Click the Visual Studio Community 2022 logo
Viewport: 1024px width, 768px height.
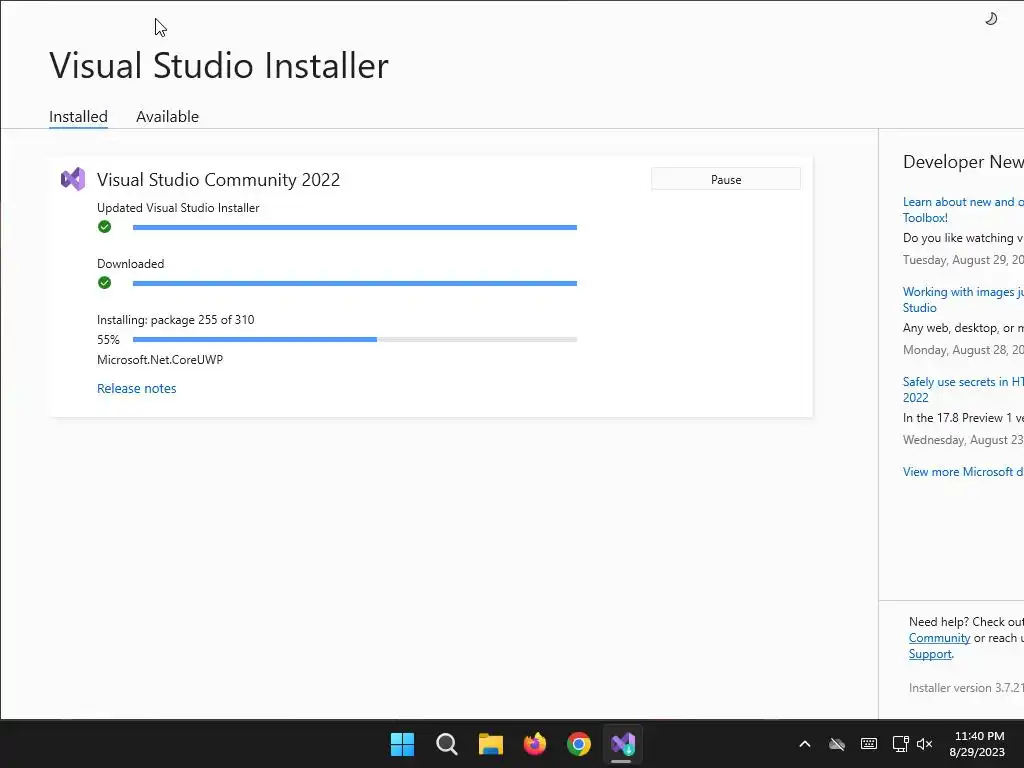tap(72, 179)
